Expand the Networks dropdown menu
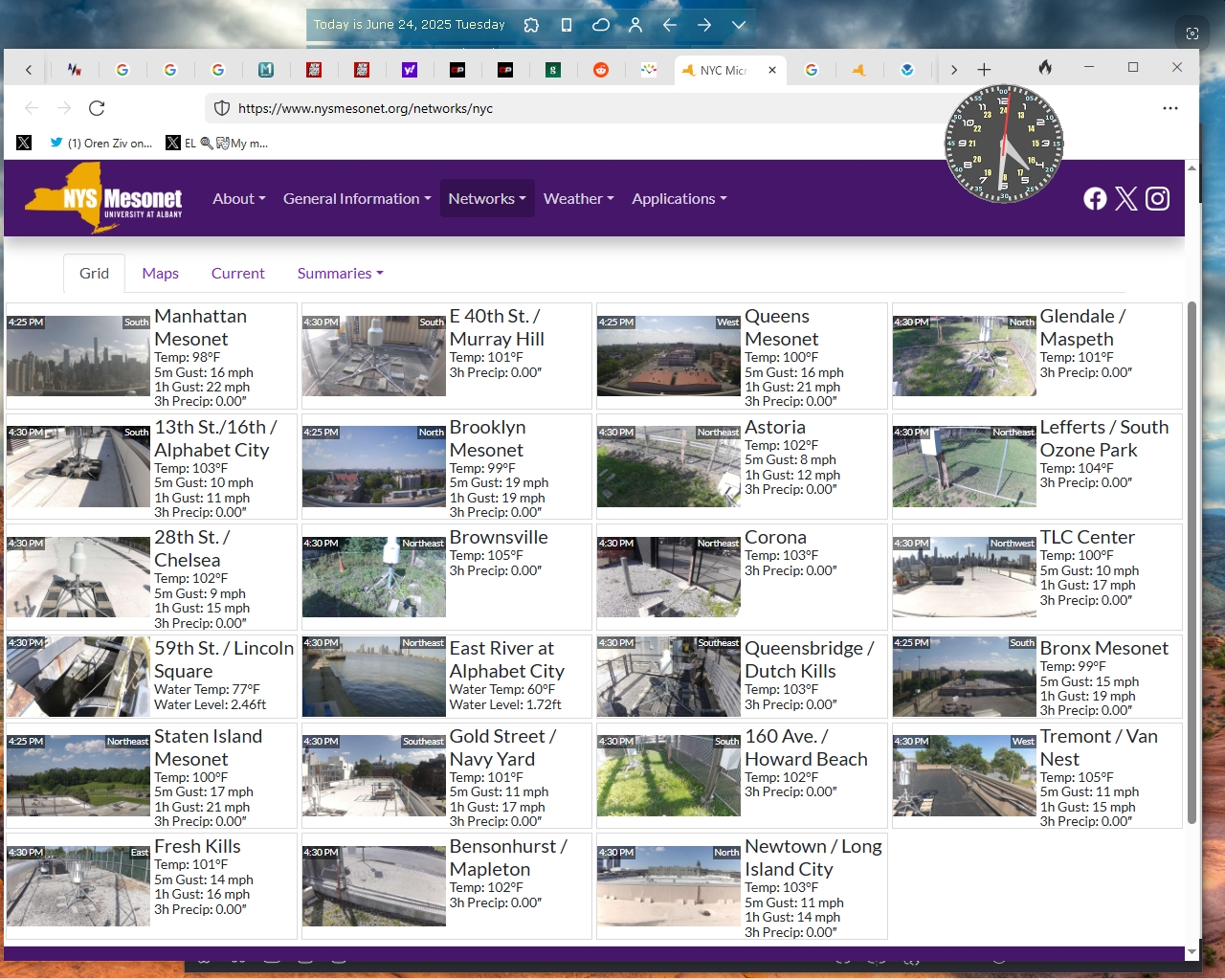Image resolution: width=1225 pixels, height=980 pixels. (487, 198)
